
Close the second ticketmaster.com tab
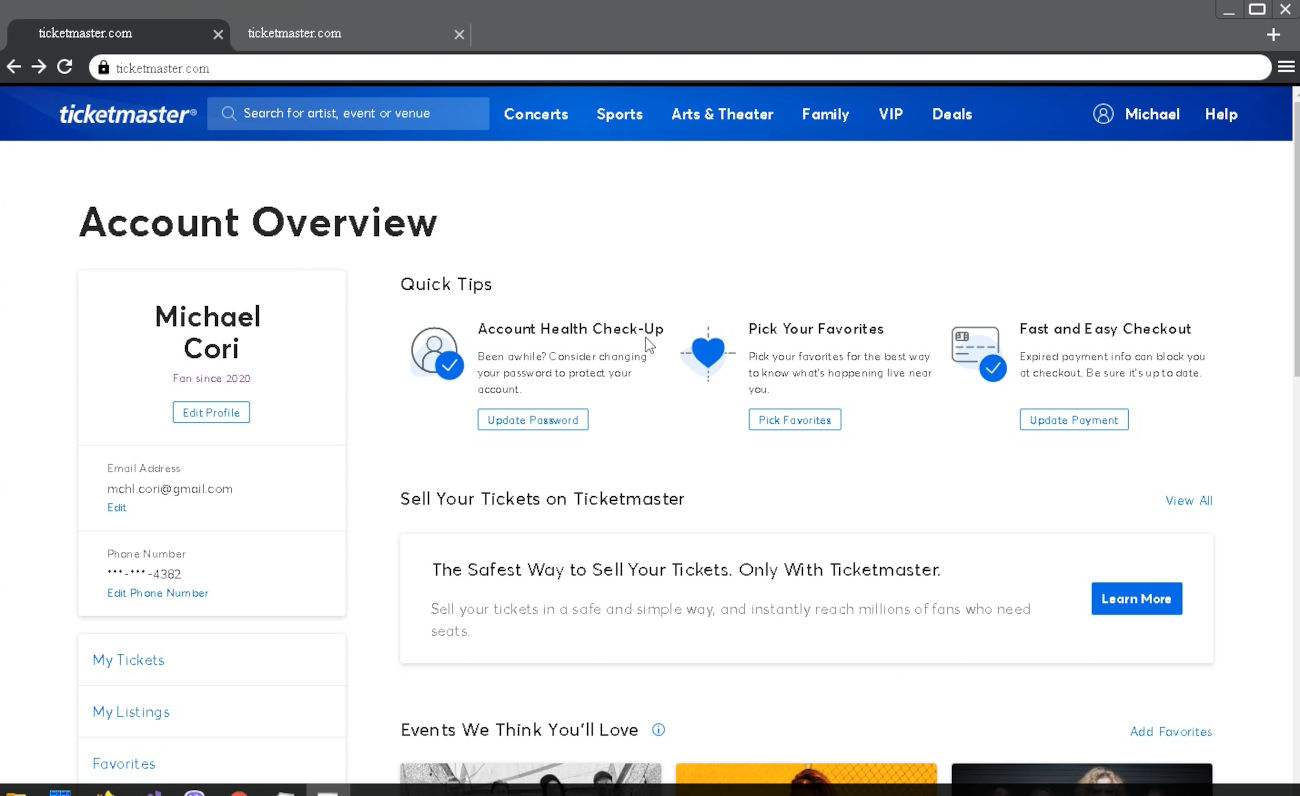point(459,34)
